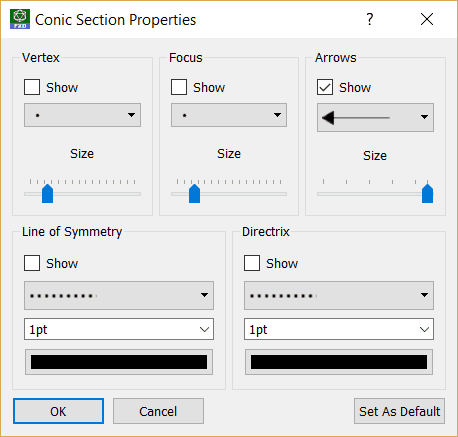Click the FX Draw app icon in title bar

[20, 19]
